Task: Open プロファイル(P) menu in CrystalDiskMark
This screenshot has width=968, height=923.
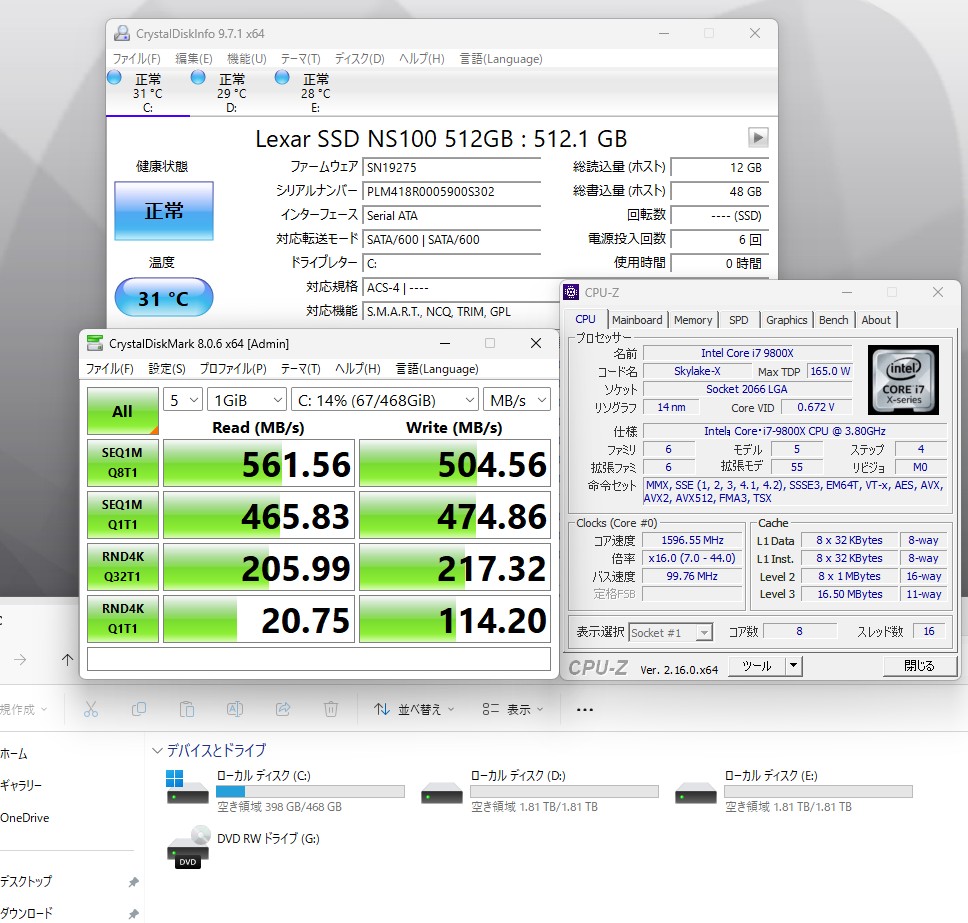Action: pyautogui.click(x=233, y=369)
